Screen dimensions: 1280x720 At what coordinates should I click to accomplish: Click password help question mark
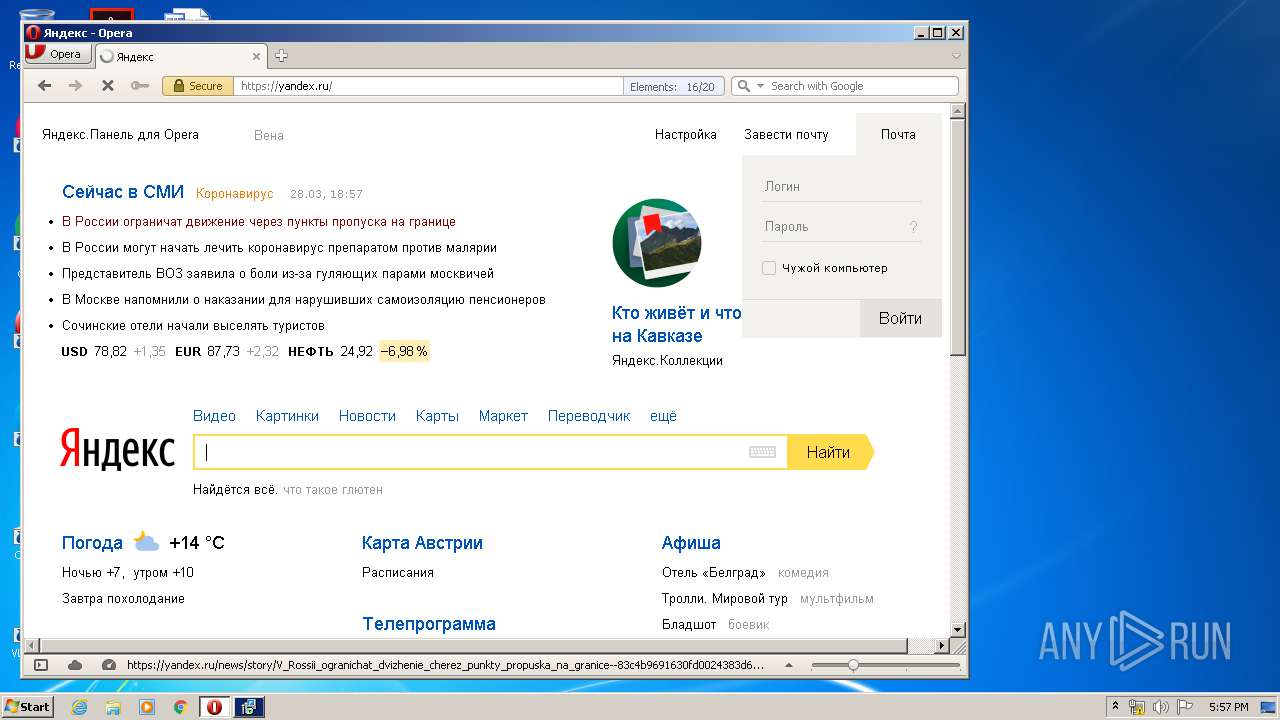click(x=913, y=227)
